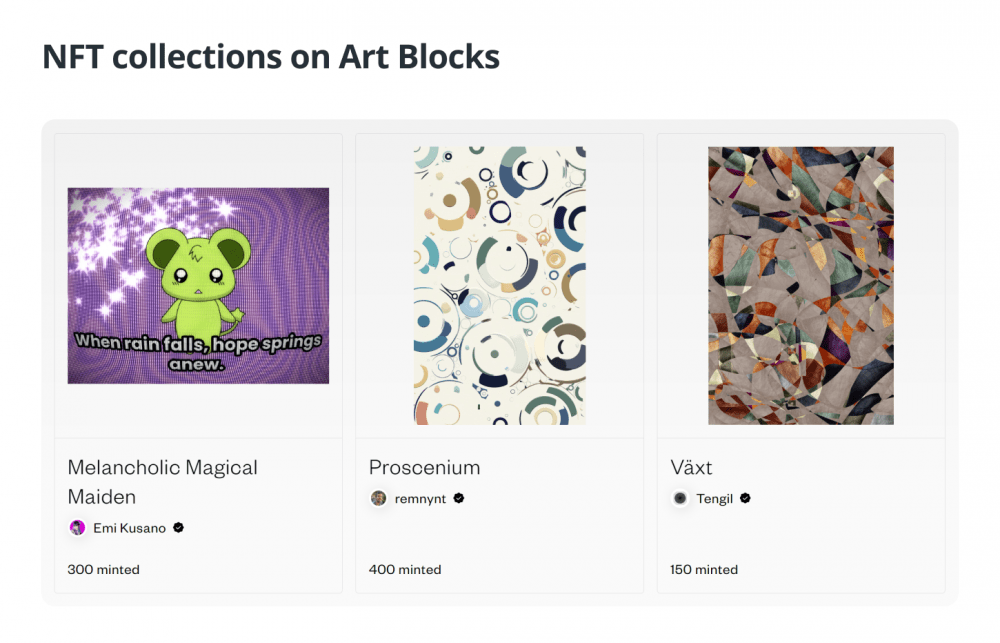Open the Växt collection title
This screenshot has height=643, width=1000.
coord(691,468)
